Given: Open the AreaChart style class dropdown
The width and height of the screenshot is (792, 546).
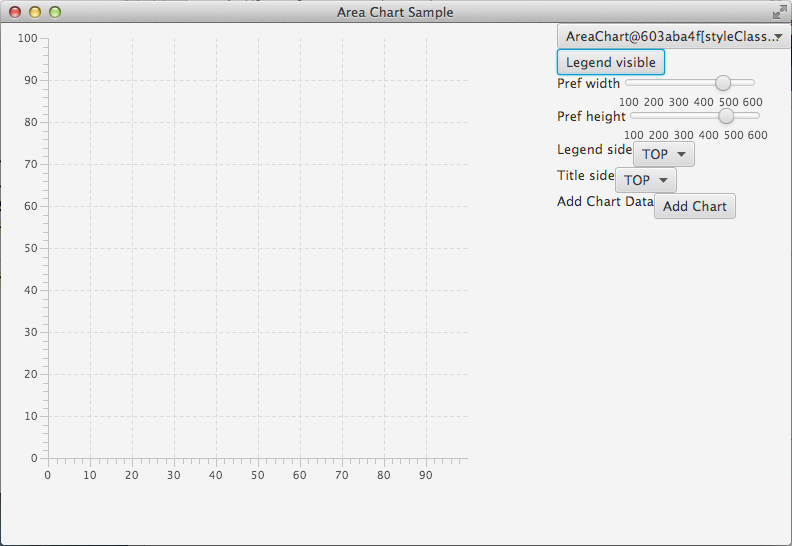Looking at the screenshot, I should (x=673, y=36).
